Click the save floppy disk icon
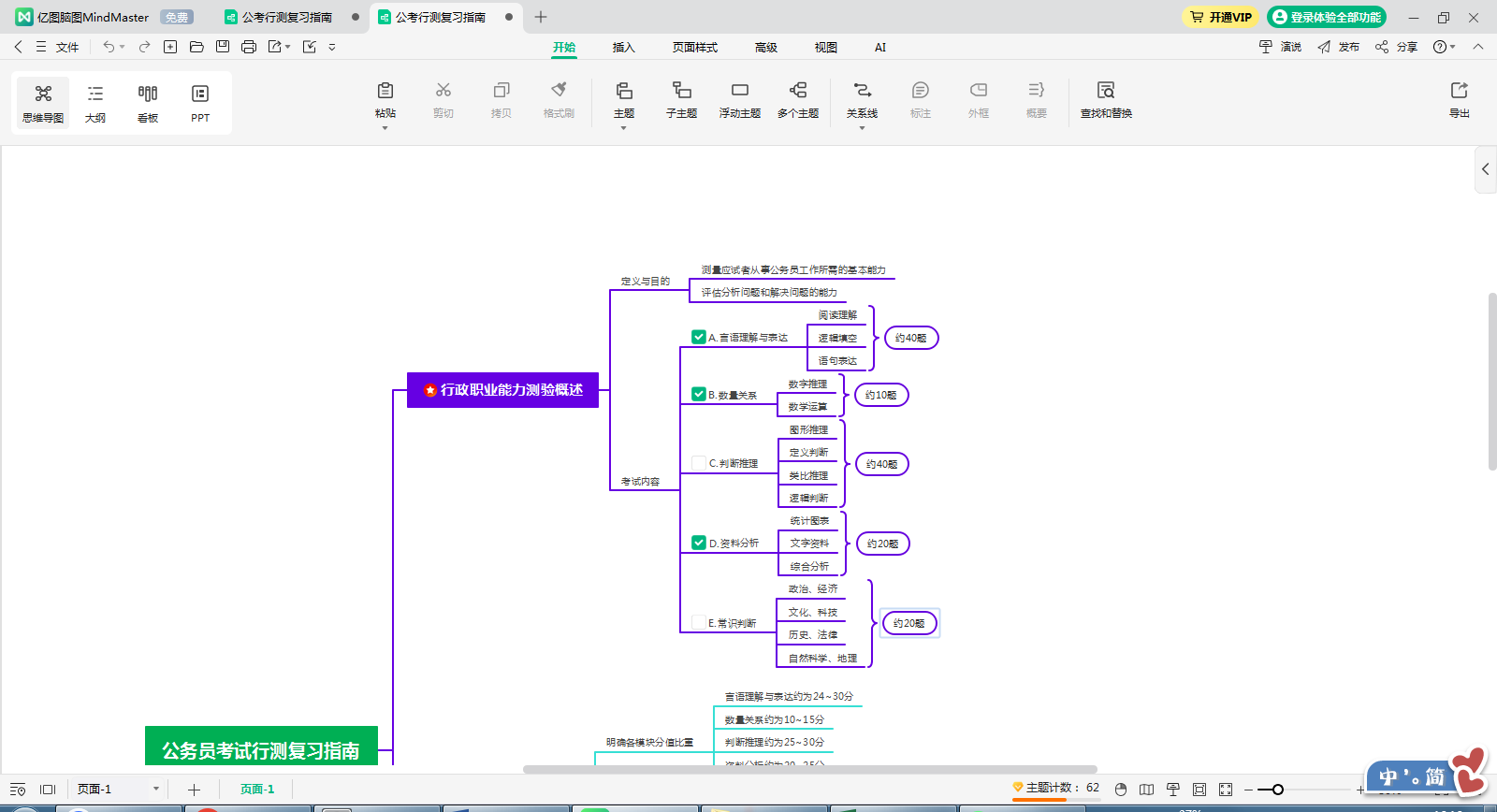The height and width of the screenshot is (812, 1497). [223, 47]
